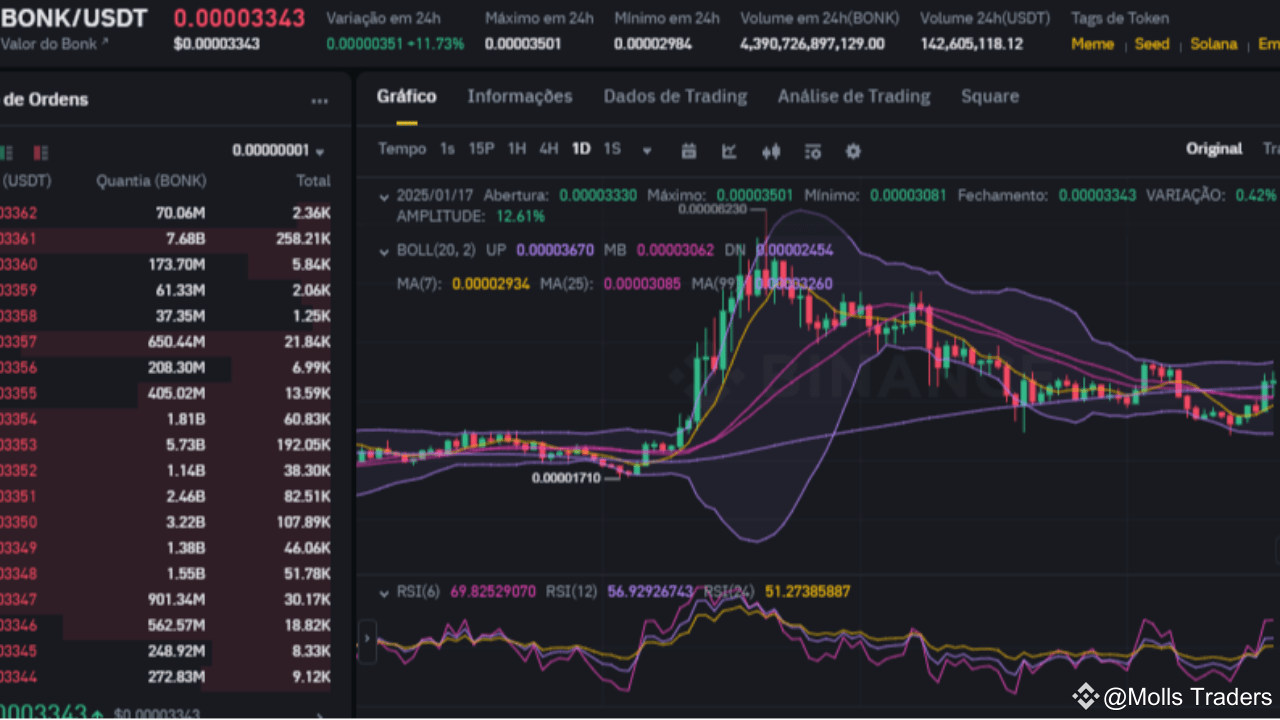Open Análise de Trading tab

point(854,97)
